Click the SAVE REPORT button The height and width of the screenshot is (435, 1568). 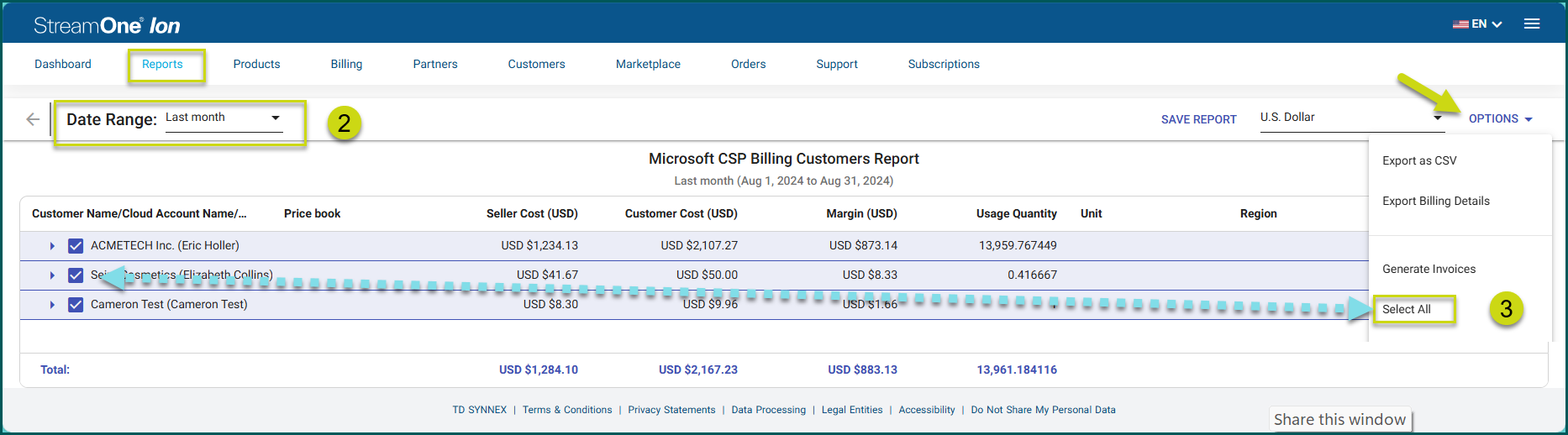pos(1198,119)
